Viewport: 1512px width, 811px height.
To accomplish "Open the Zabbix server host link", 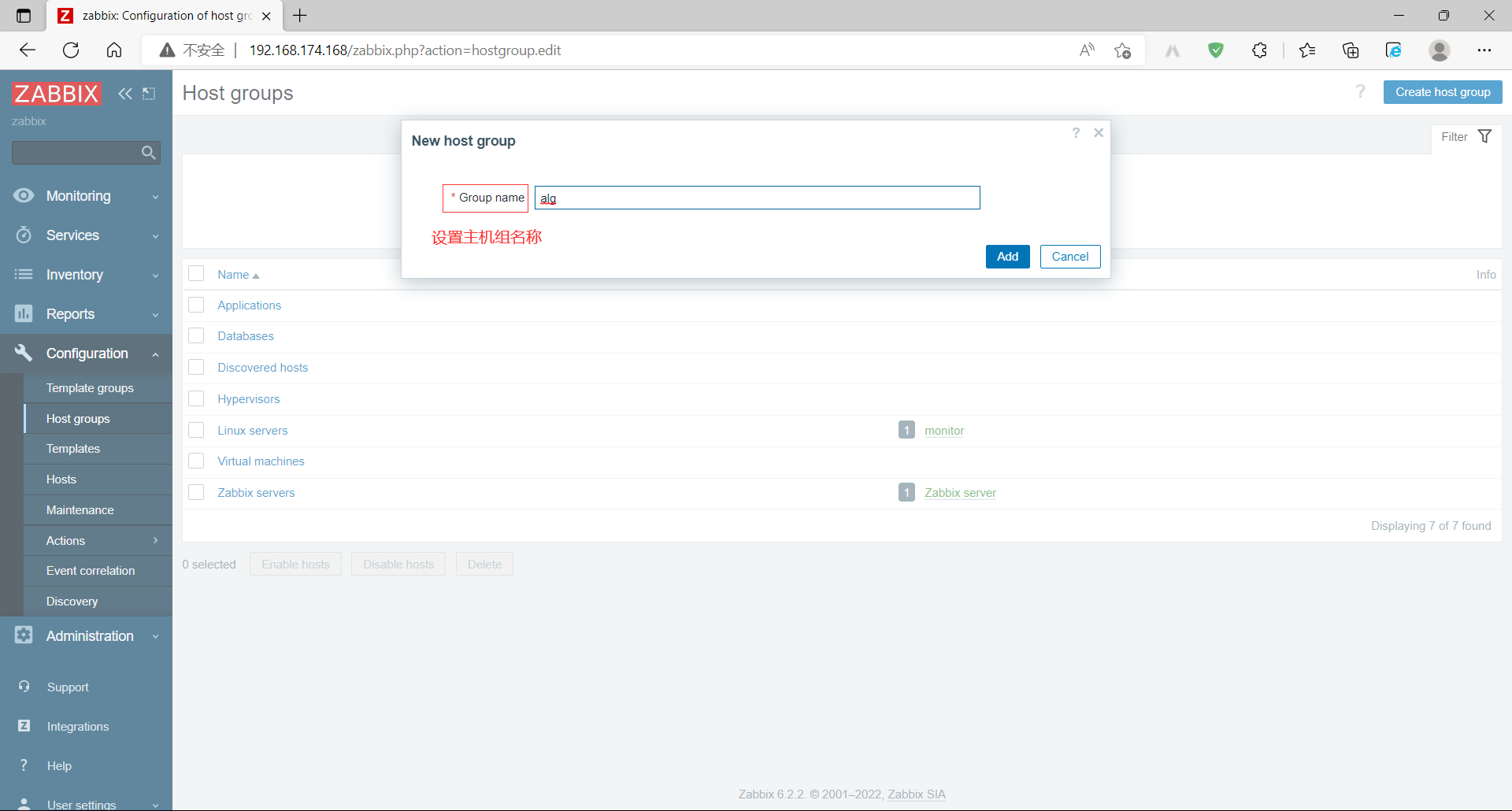I will click(960, 492).
